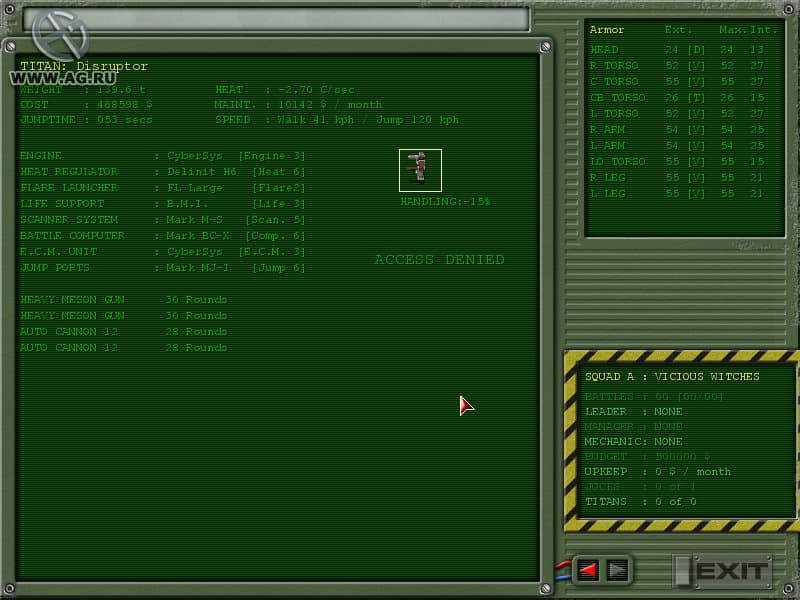Click the SPEED Walk/Jump kph stat
Viewport: 800px width, 600px height.
point(337,120)
